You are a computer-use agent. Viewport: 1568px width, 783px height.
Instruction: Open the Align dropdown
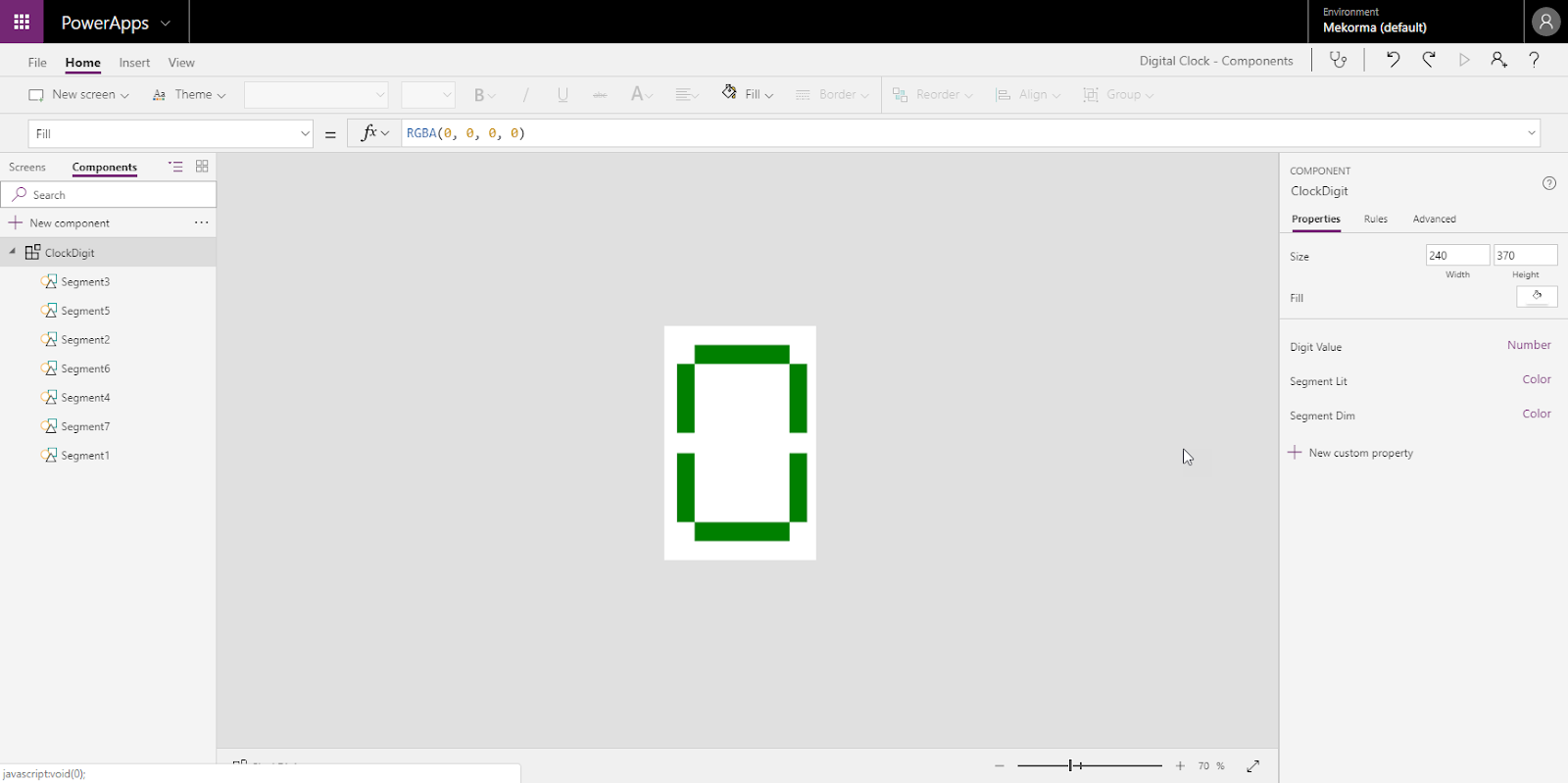pos(1027,95)
